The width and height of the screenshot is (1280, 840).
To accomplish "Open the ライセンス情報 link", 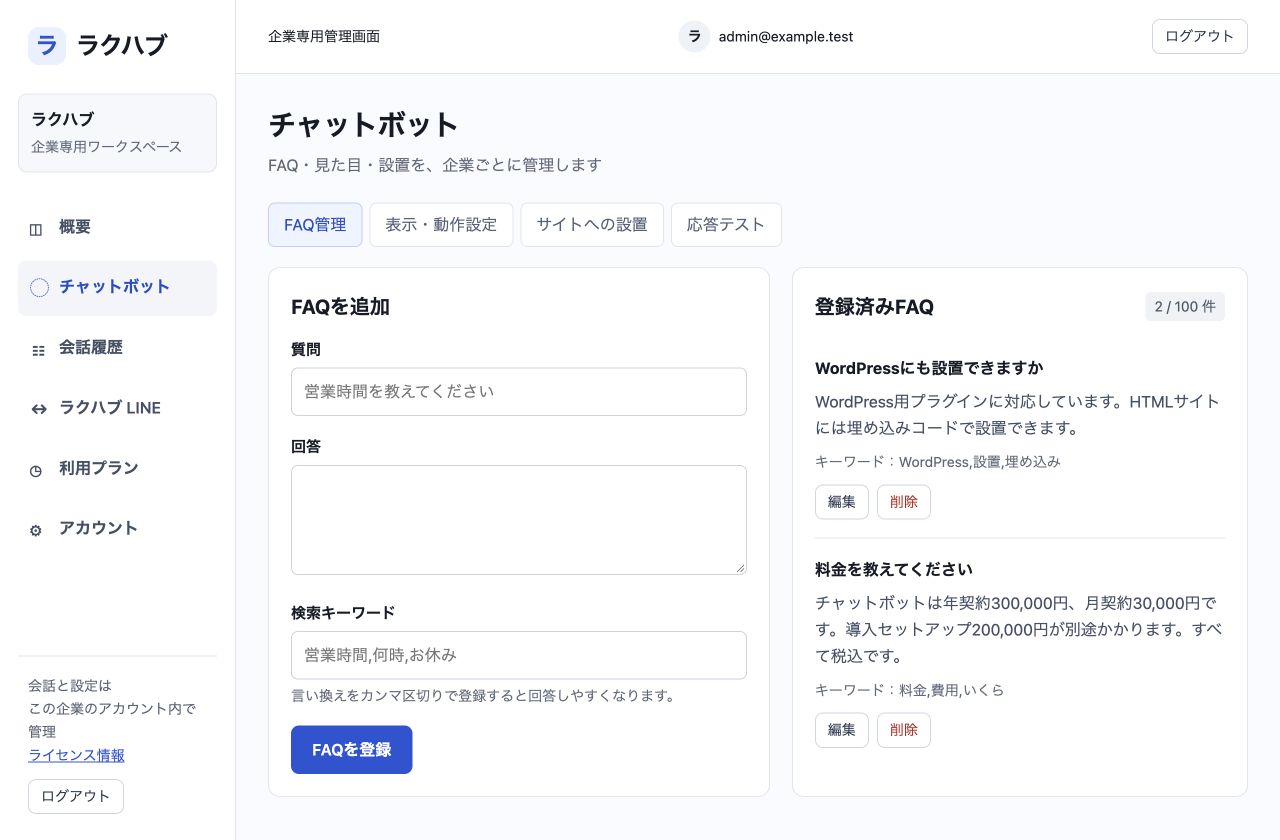I will pyautogui.click(x=77, y=755).
